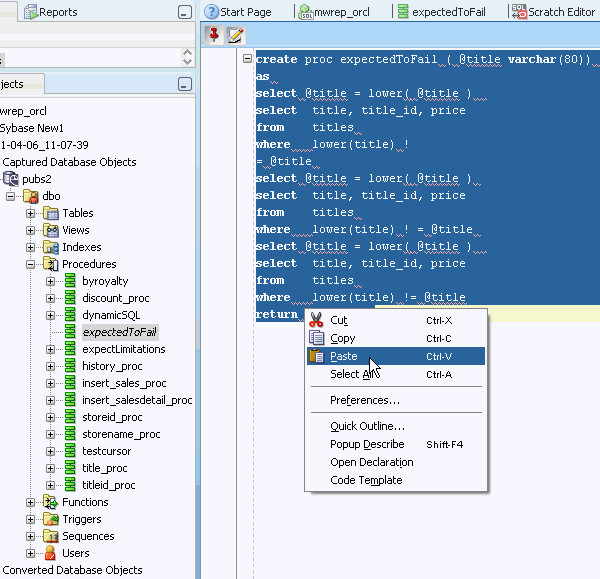Collapse the create proc code block
Viewport: 600px width, 579px height.
247,59
